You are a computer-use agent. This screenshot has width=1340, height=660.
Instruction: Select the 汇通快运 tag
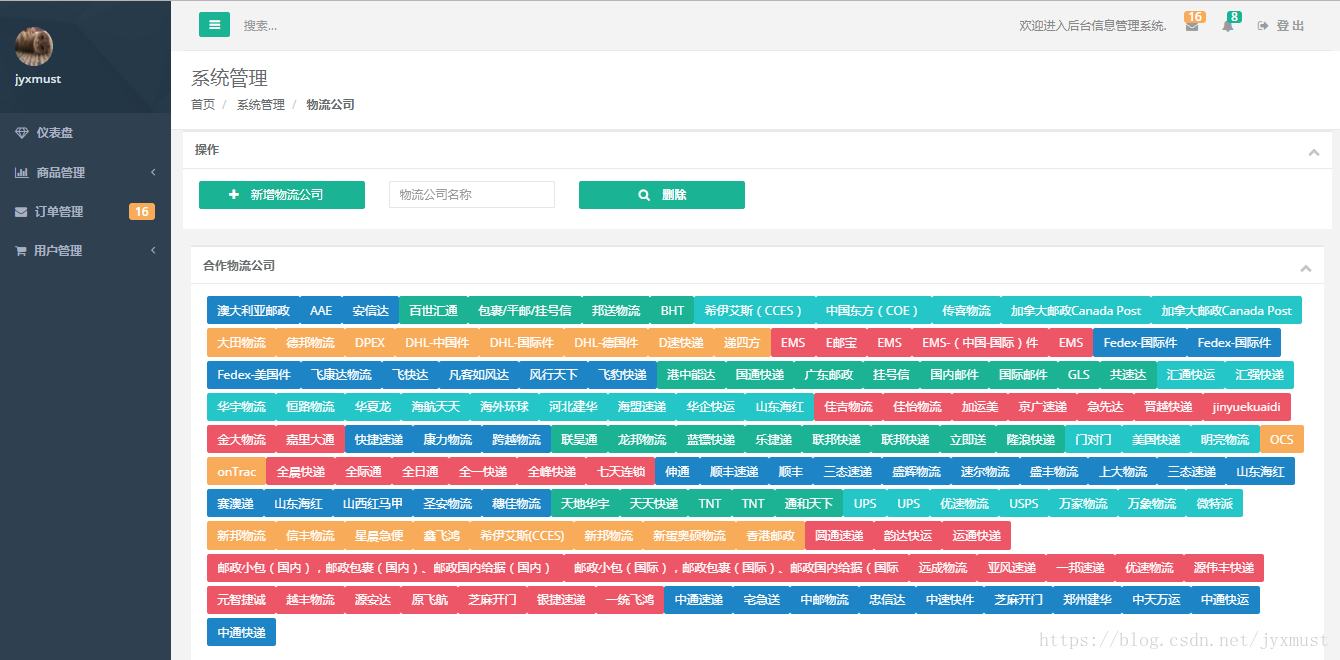1191,375
